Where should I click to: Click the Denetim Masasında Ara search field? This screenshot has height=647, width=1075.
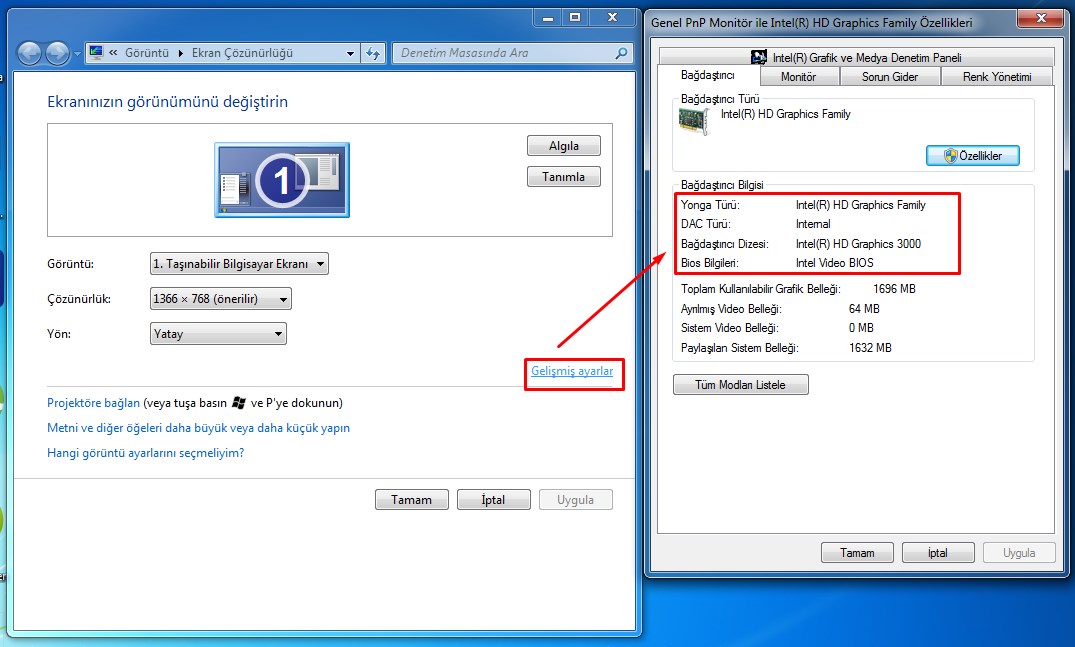point(510,53)
